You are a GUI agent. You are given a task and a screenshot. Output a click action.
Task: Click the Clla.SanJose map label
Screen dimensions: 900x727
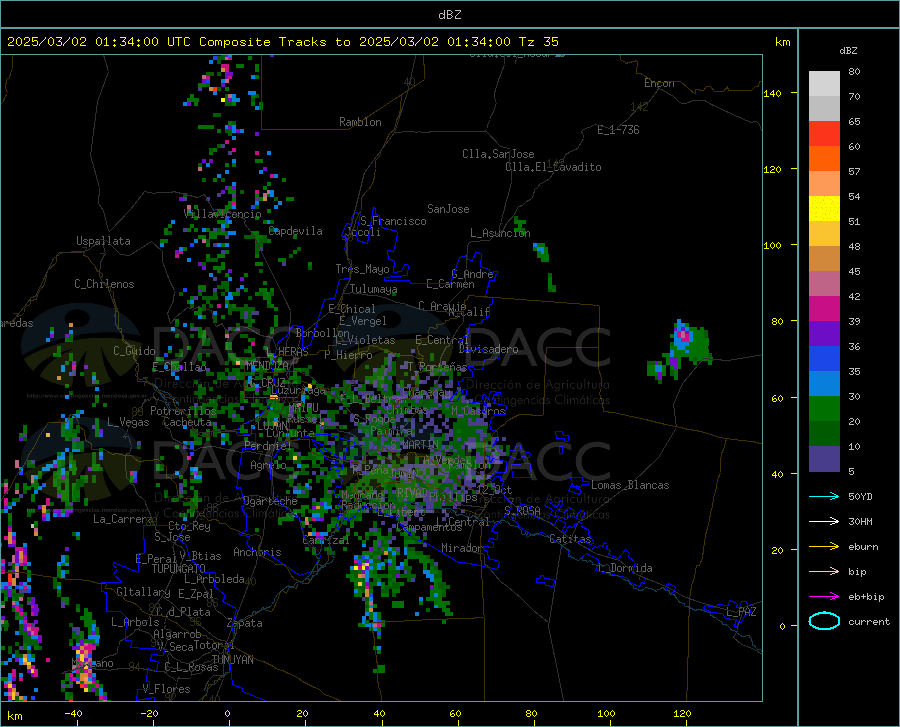click(498, 154)
